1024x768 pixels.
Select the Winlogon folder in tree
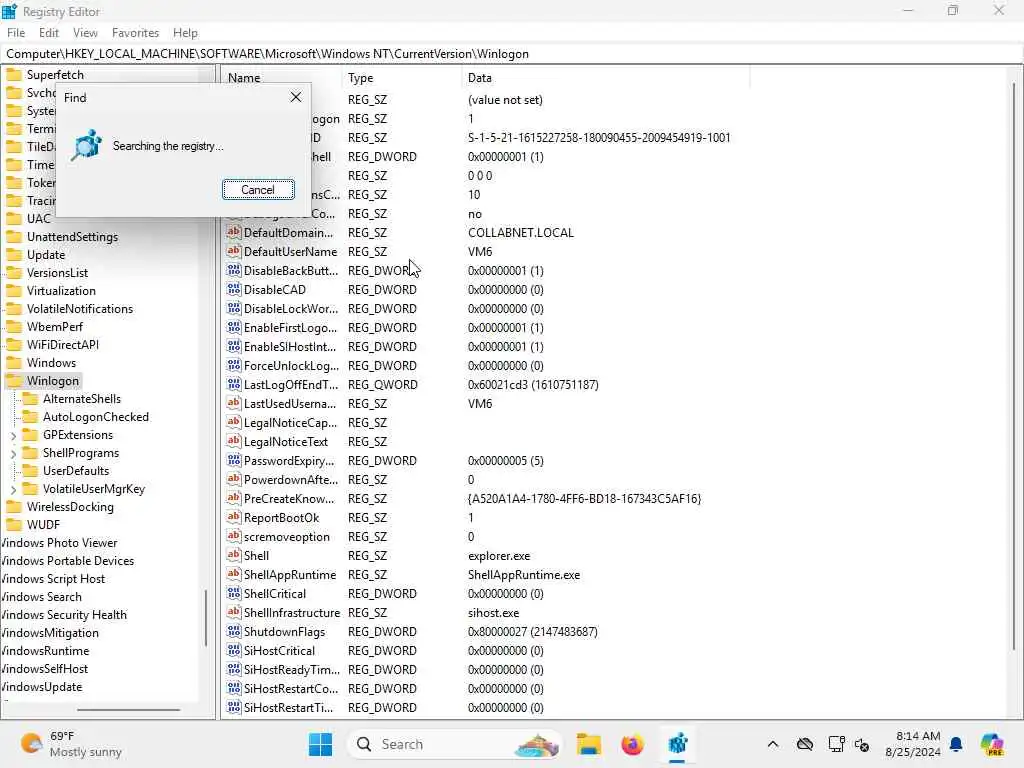pos(53,381)
